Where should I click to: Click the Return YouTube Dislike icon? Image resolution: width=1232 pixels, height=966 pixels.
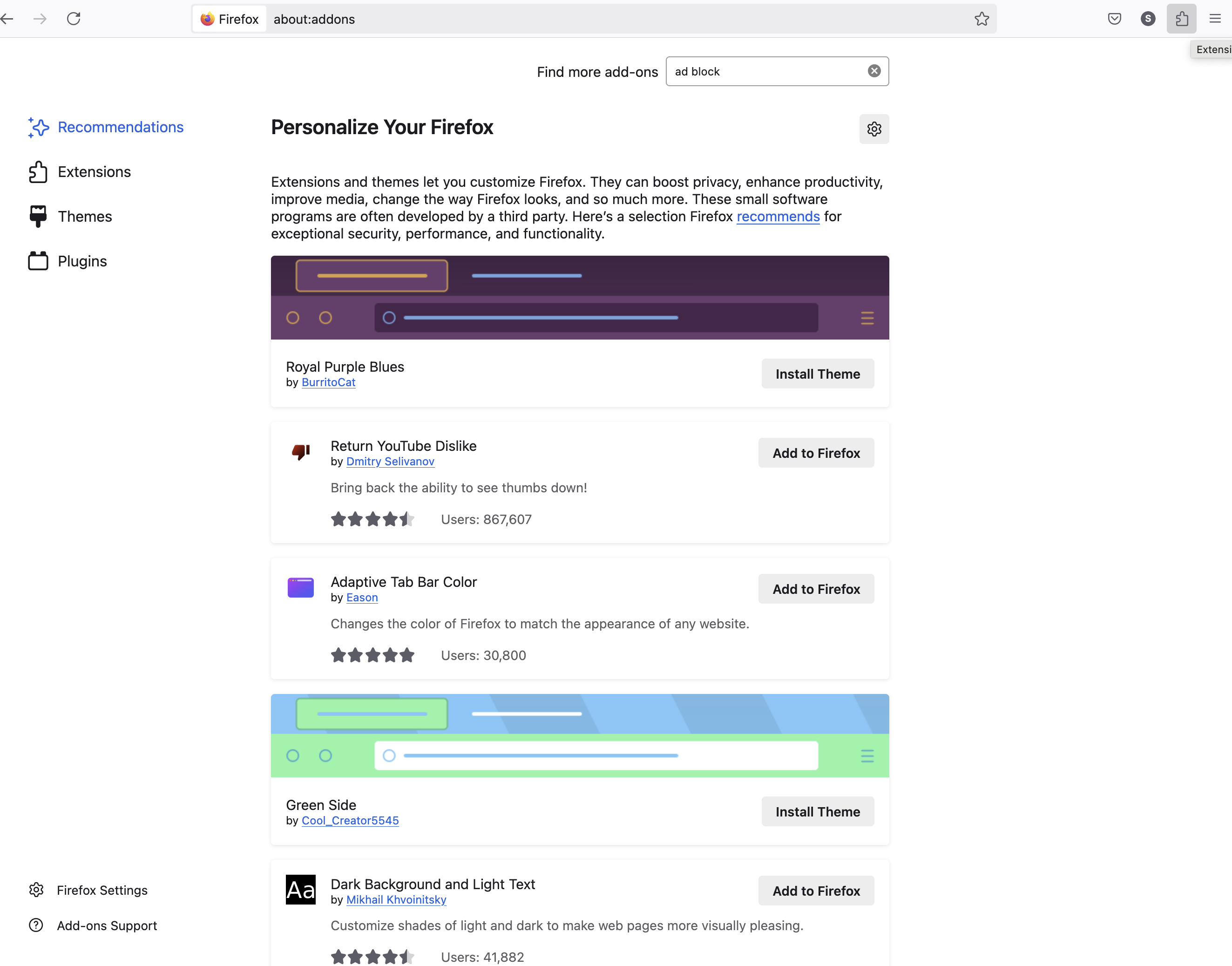(300, 451)
